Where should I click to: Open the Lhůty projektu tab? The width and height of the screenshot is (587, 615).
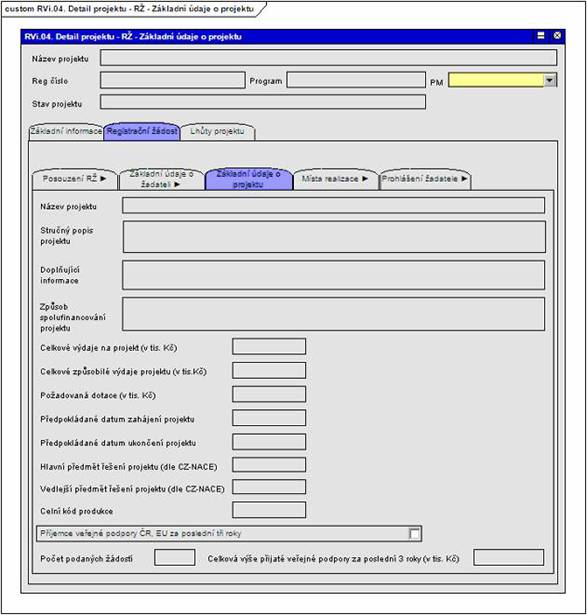218,132
